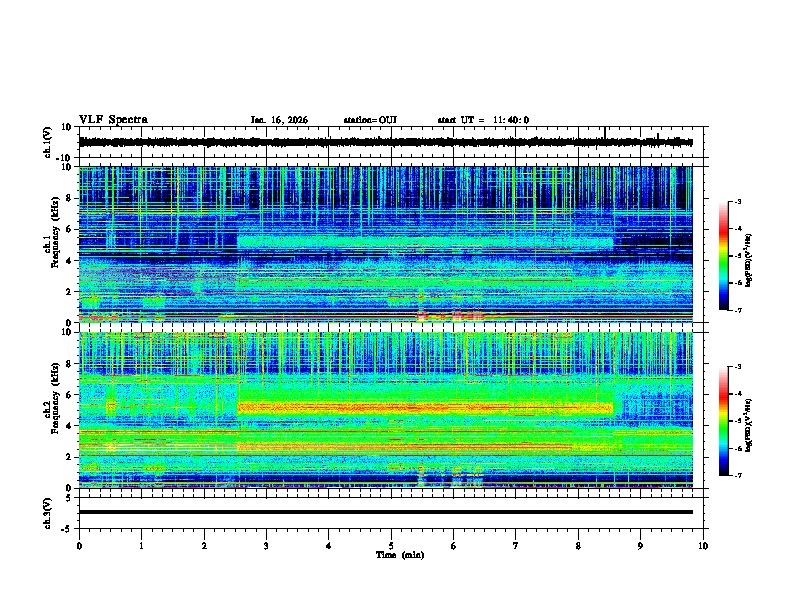The width and height of the screenshot is (792, 612).
Task: Click the ch.1 voltage waveform trace
Action: coord(385,142)
